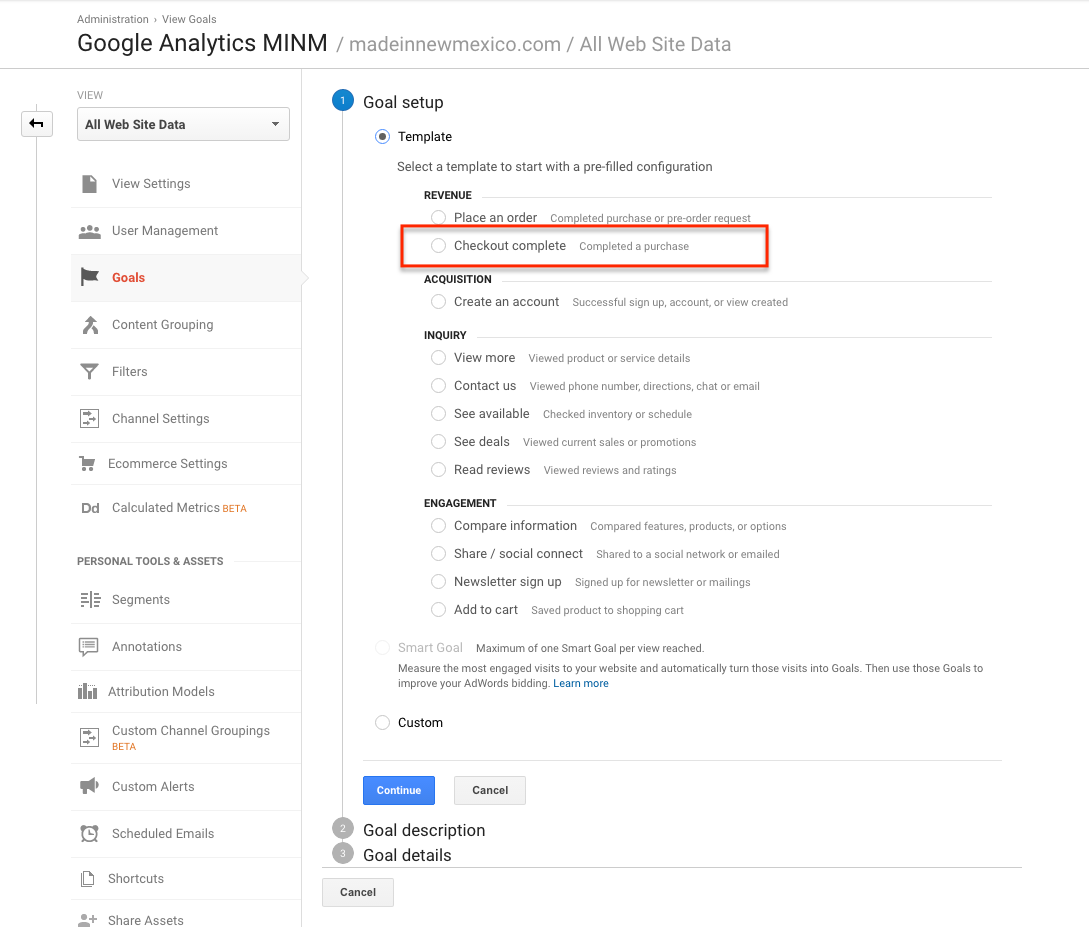This screenshot has height=945, width=1089.
Task: Open User Management via the people icon
Action: click(x=90, y=231)
